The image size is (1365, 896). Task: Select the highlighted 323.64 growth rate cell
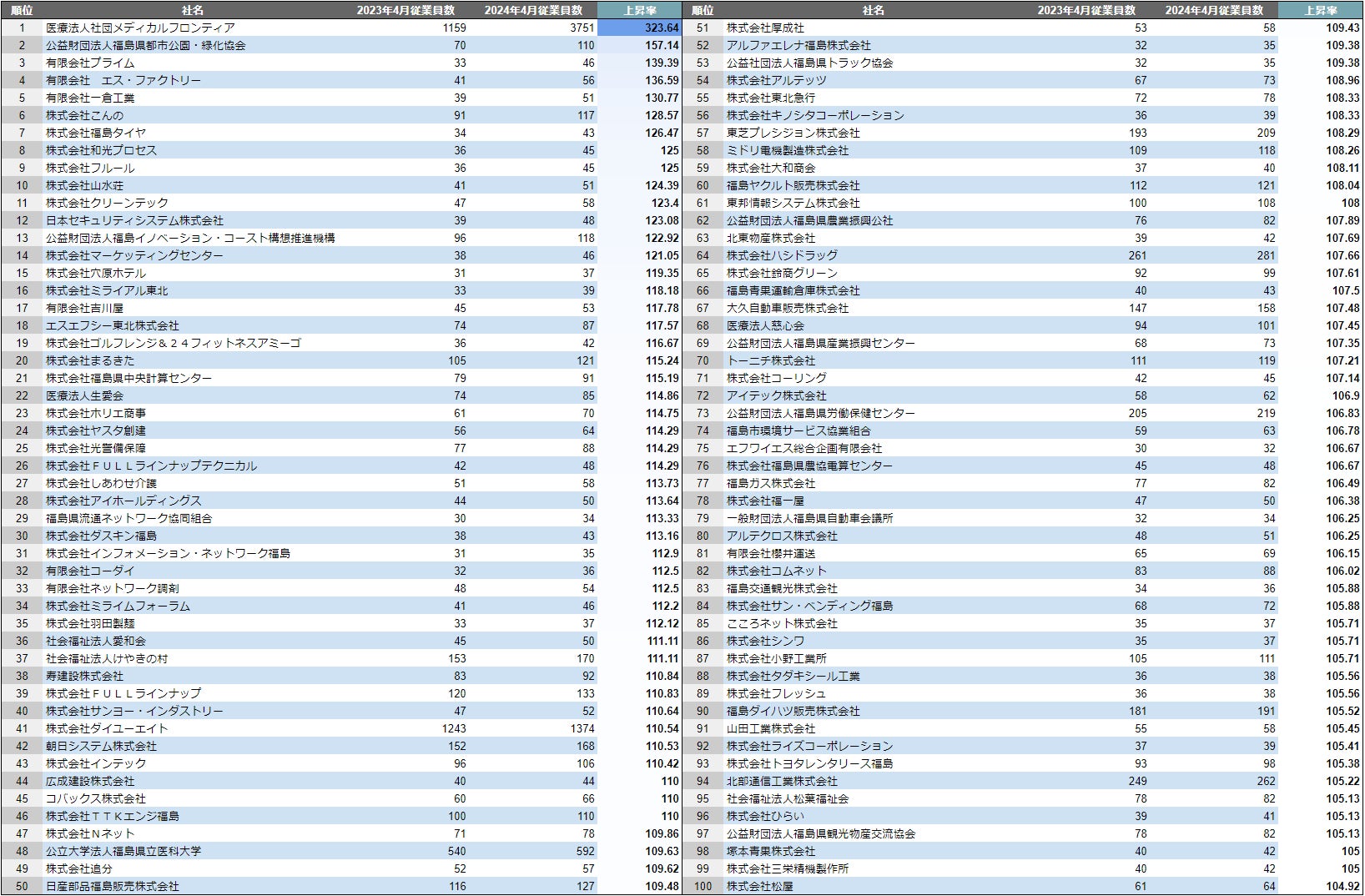tap(640, 28)
